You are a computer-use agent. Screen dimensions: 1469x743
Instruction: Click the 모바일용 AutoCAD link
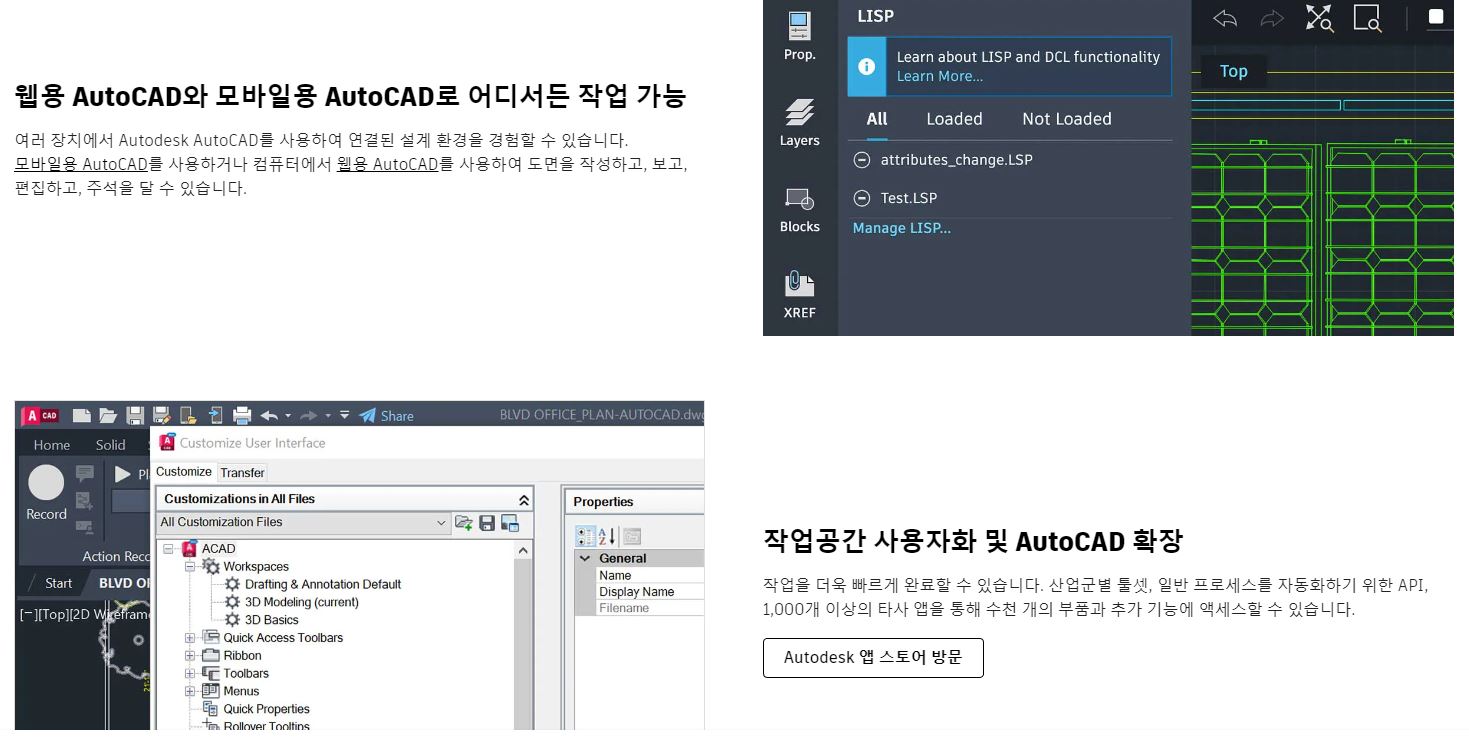(x=81, y=164)
